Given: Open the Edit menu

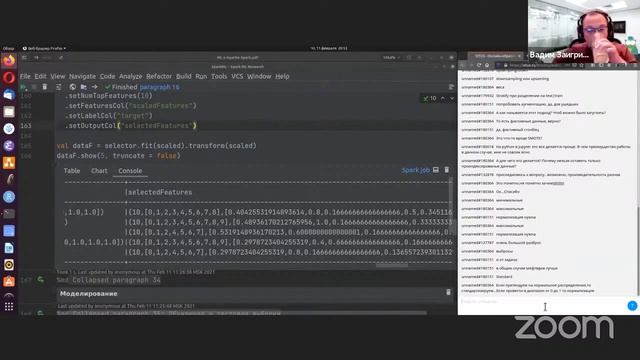Looking at the screenshot, I should pyautogui.click(x=40, y=76).
